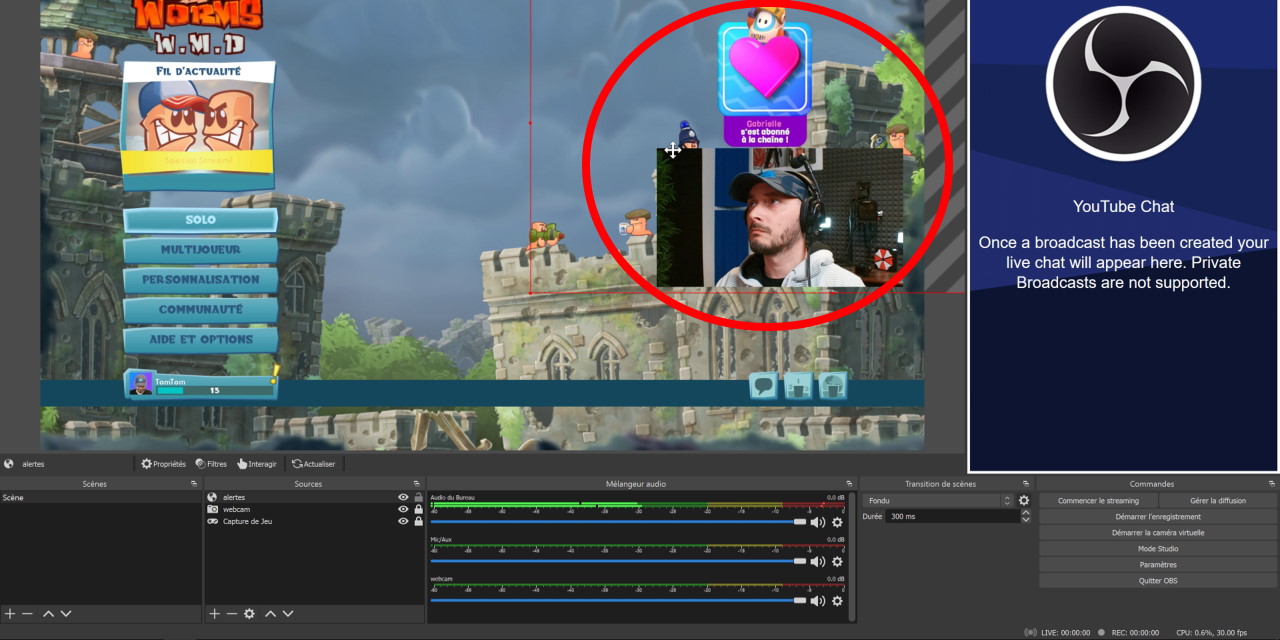Remove the selected scene with the minus icon
Image resolution: width=1280 pixels, height=640 pixels.
(x=27, y=613)
